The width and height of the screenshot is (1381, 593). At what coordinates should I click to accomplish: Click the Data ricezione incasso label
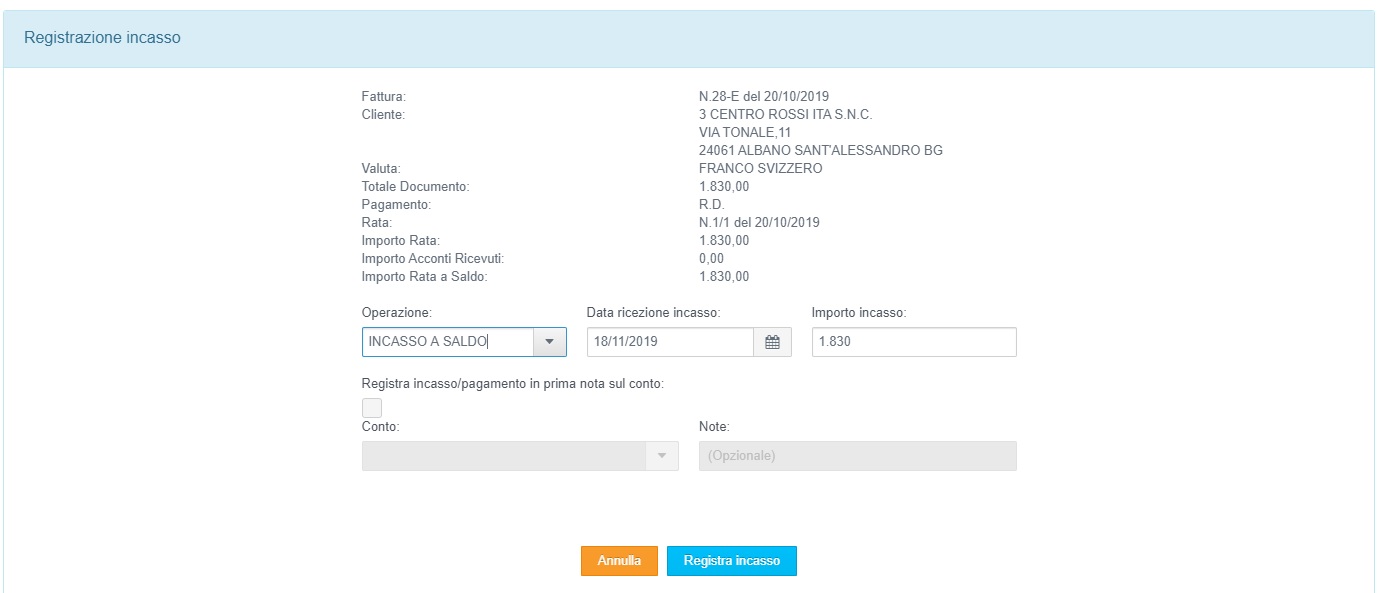653,313
